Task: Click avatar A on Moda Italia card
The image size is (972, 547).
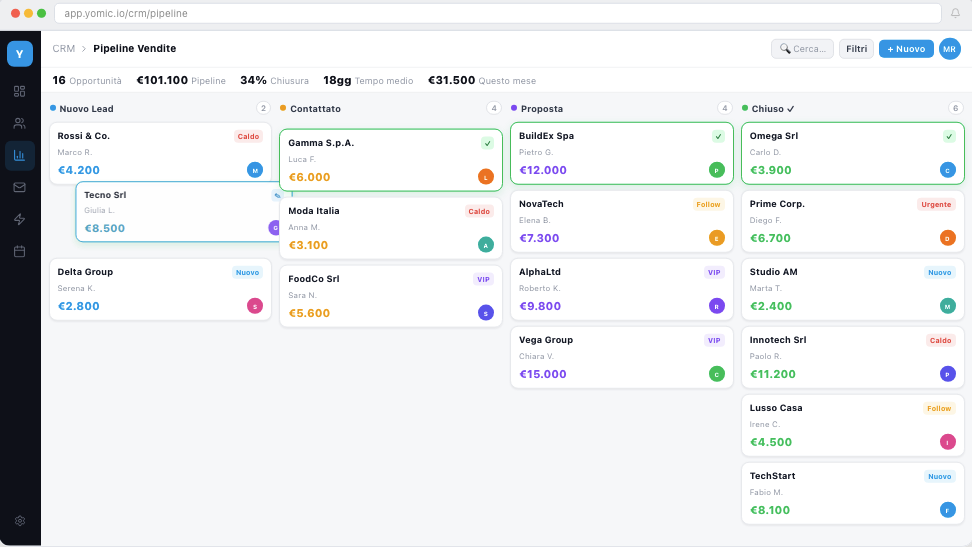Action: click(486, 245)
